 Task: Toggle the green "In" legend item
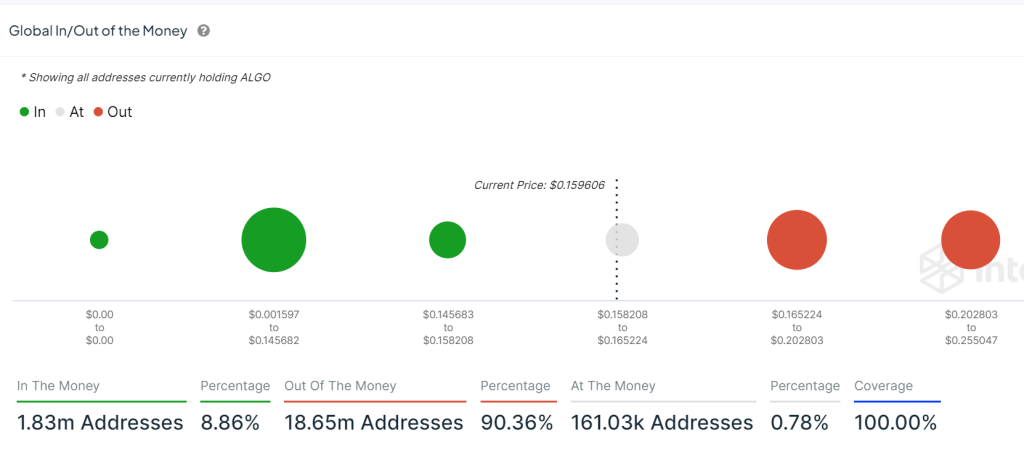(x=33, y=112)
